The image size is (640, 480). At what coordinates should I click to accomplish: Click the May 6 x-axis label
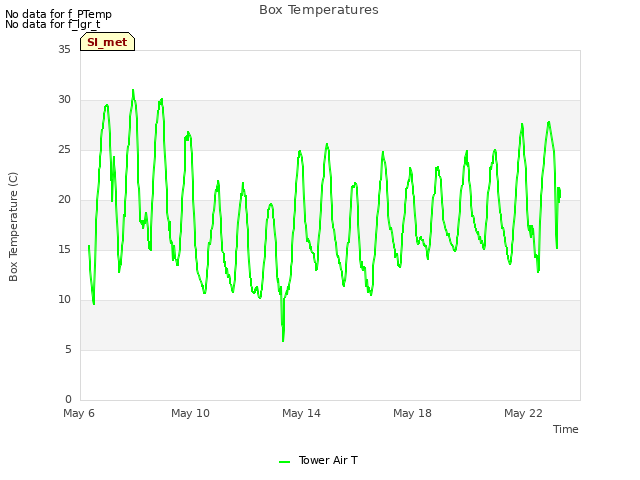coord(79,413)
